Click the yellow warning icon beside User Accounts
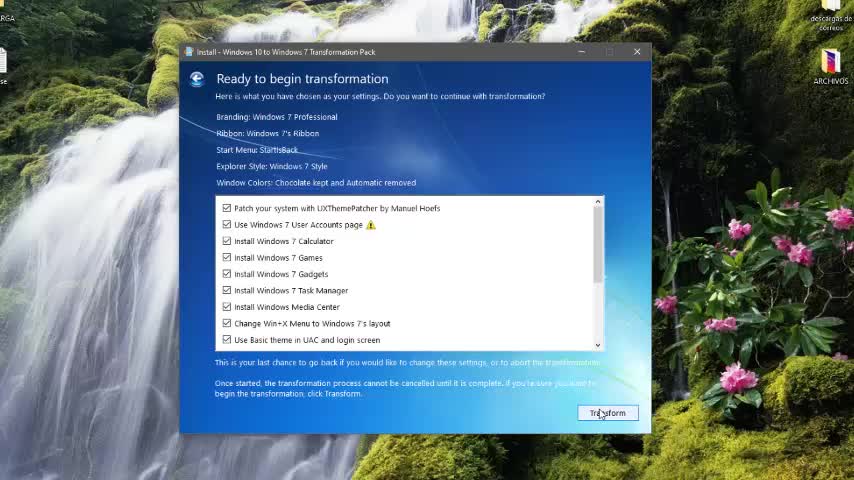Image resolution: width=854 pixels, height=480 pixels. pos(371,224)
